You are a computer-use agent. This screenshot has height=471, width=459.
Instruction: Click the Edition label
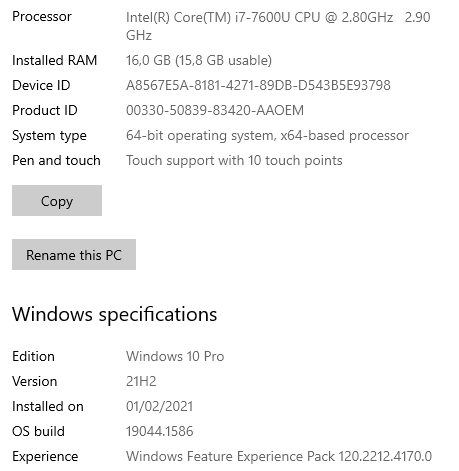tap(33, 356)
